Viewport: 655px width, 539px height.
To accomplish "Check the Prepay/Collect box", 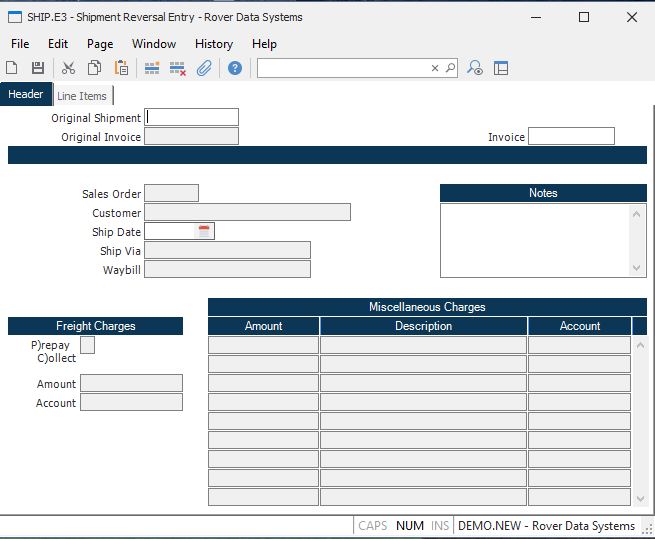I will [x=87, y=345].
